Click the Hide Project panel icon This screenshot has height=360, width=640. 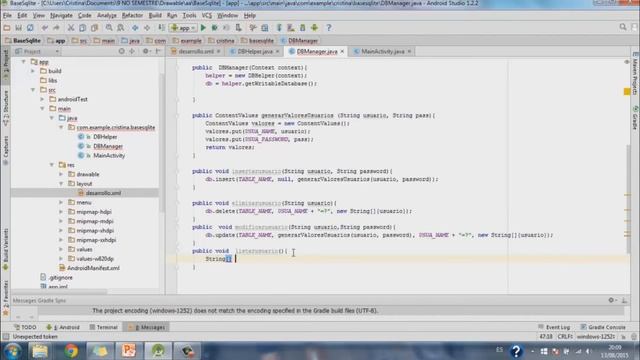[x=158, y=51]
